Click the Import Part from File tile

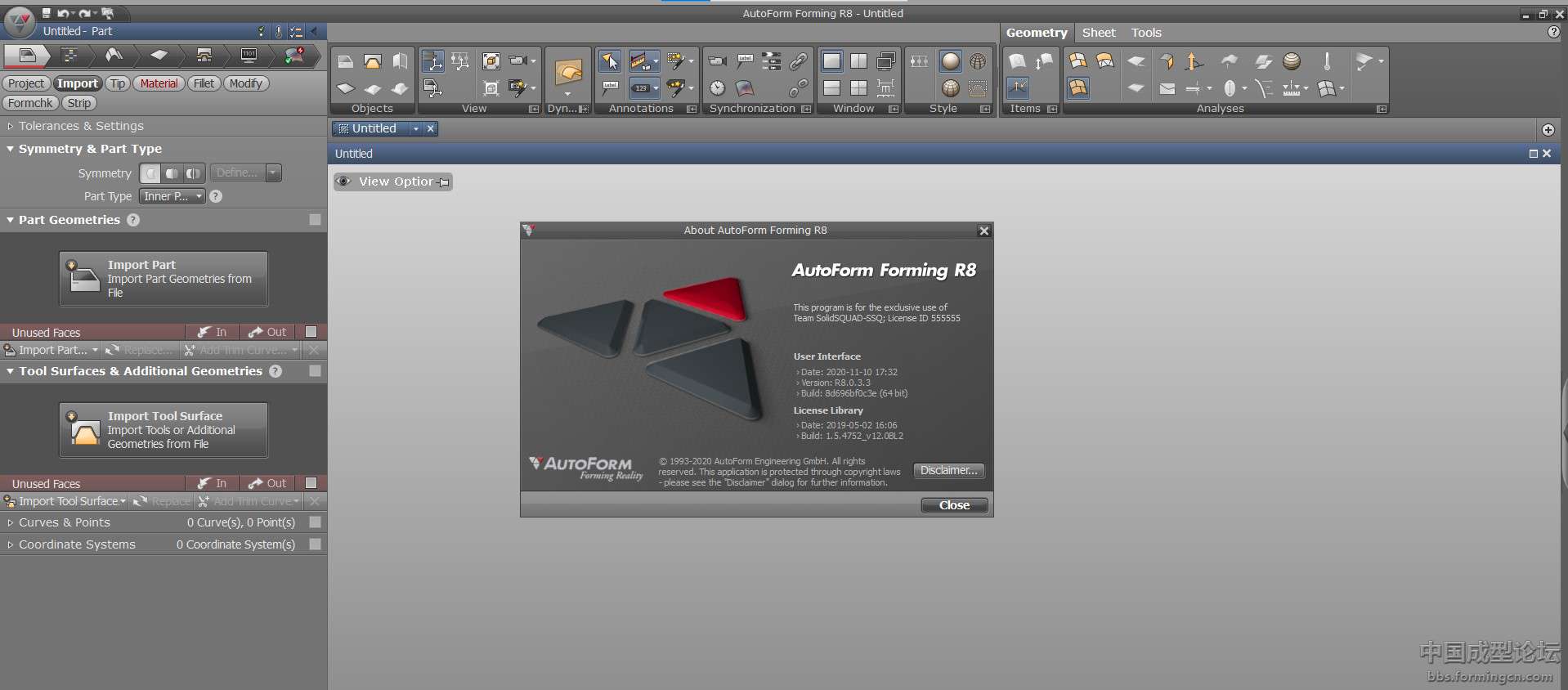[164, 279]
